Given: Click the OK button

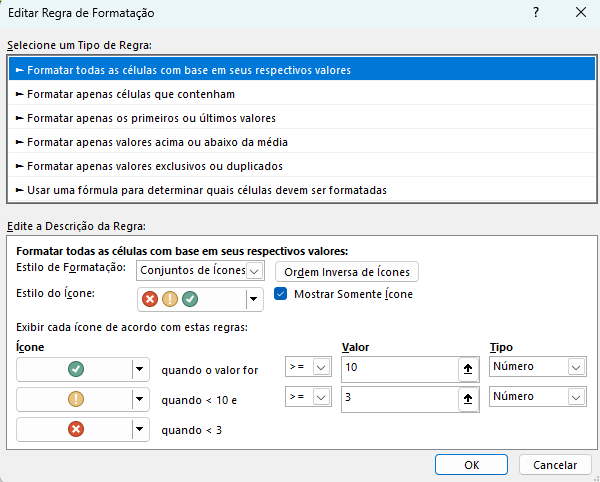Looking at the screenshot, I should tap(472, 464).
